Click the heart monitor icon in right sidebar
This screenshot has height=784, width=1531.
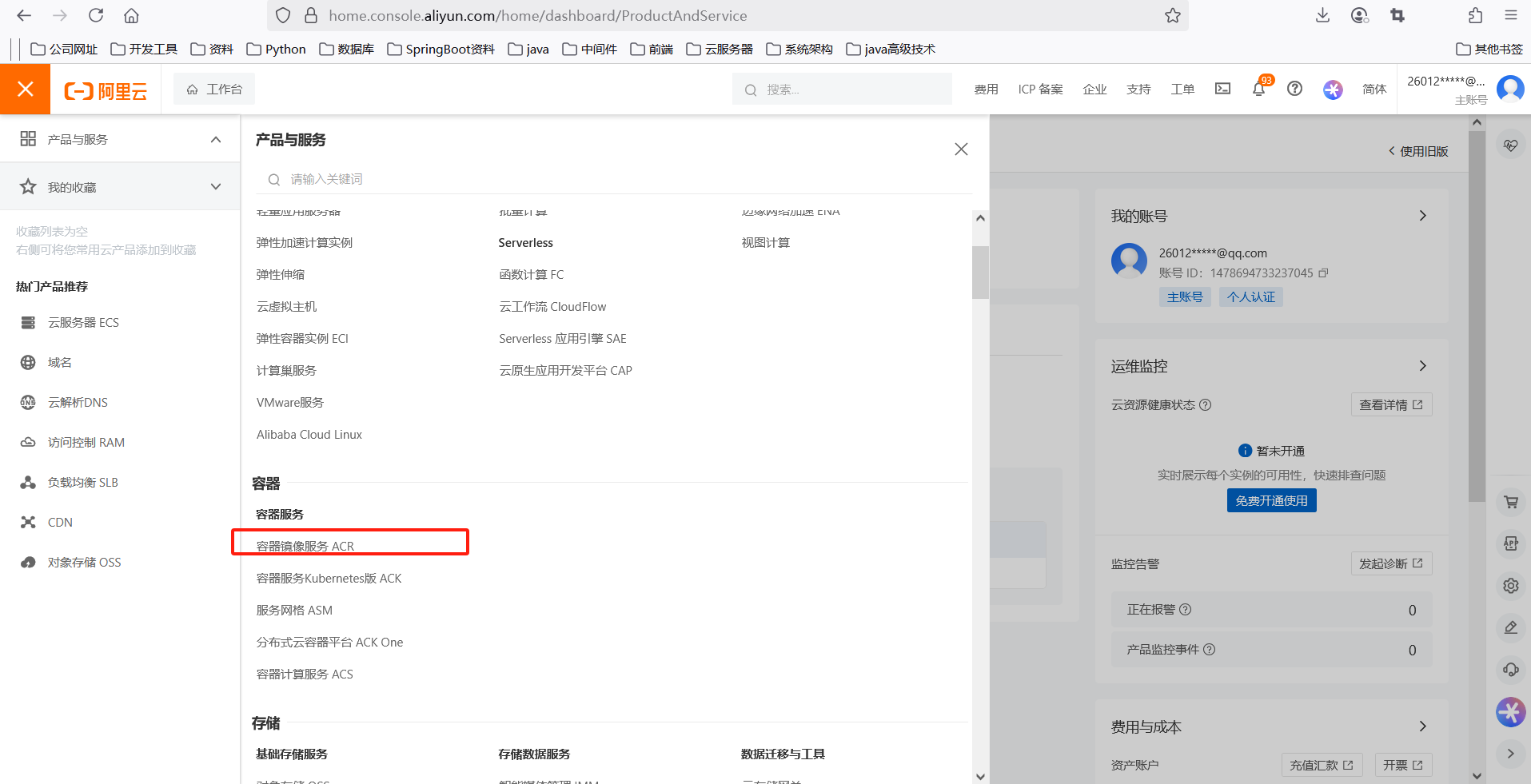click(1510, 145)
